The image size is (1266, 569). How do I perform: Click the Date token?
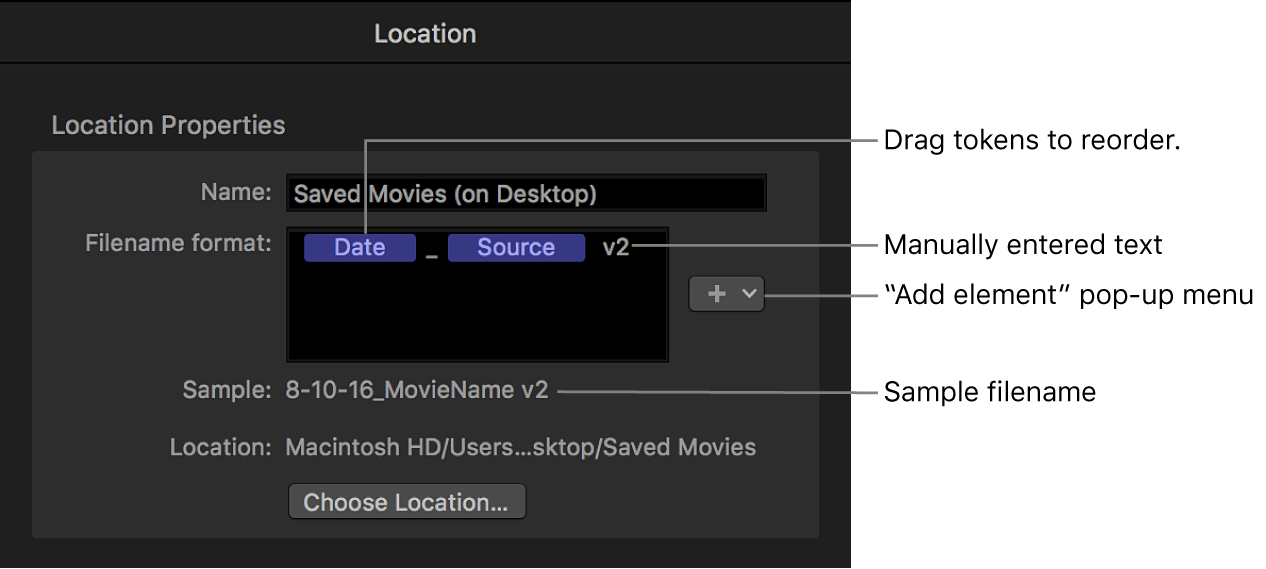(x=359, y=247)
